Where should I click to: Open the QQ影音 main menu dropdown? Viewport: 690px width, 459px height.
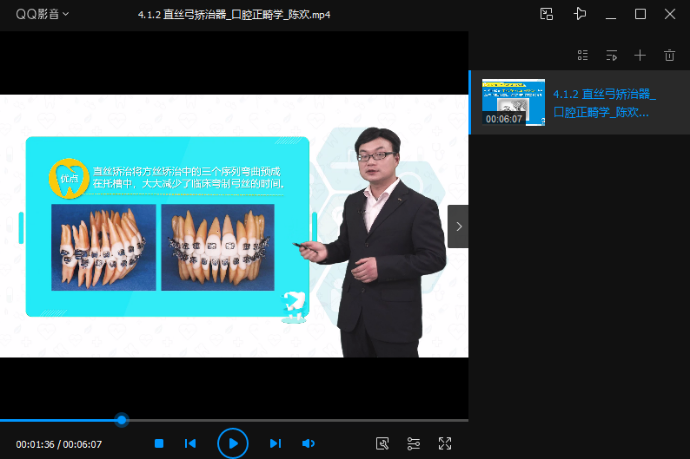coord(42,14)
